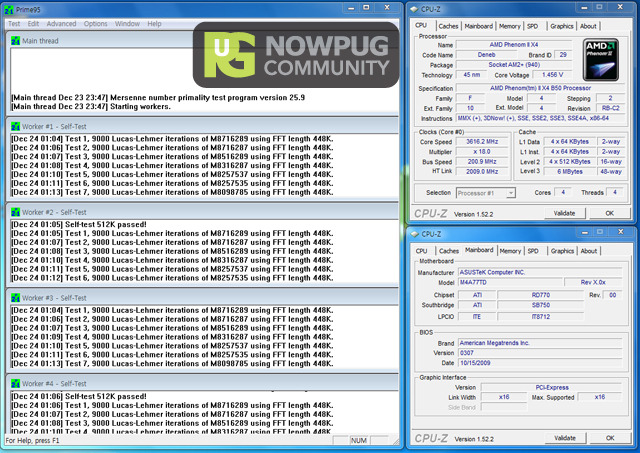Click the BIOS brand American Megatrends Inc. field
640x453 pixels.
(x=540, y=343)
